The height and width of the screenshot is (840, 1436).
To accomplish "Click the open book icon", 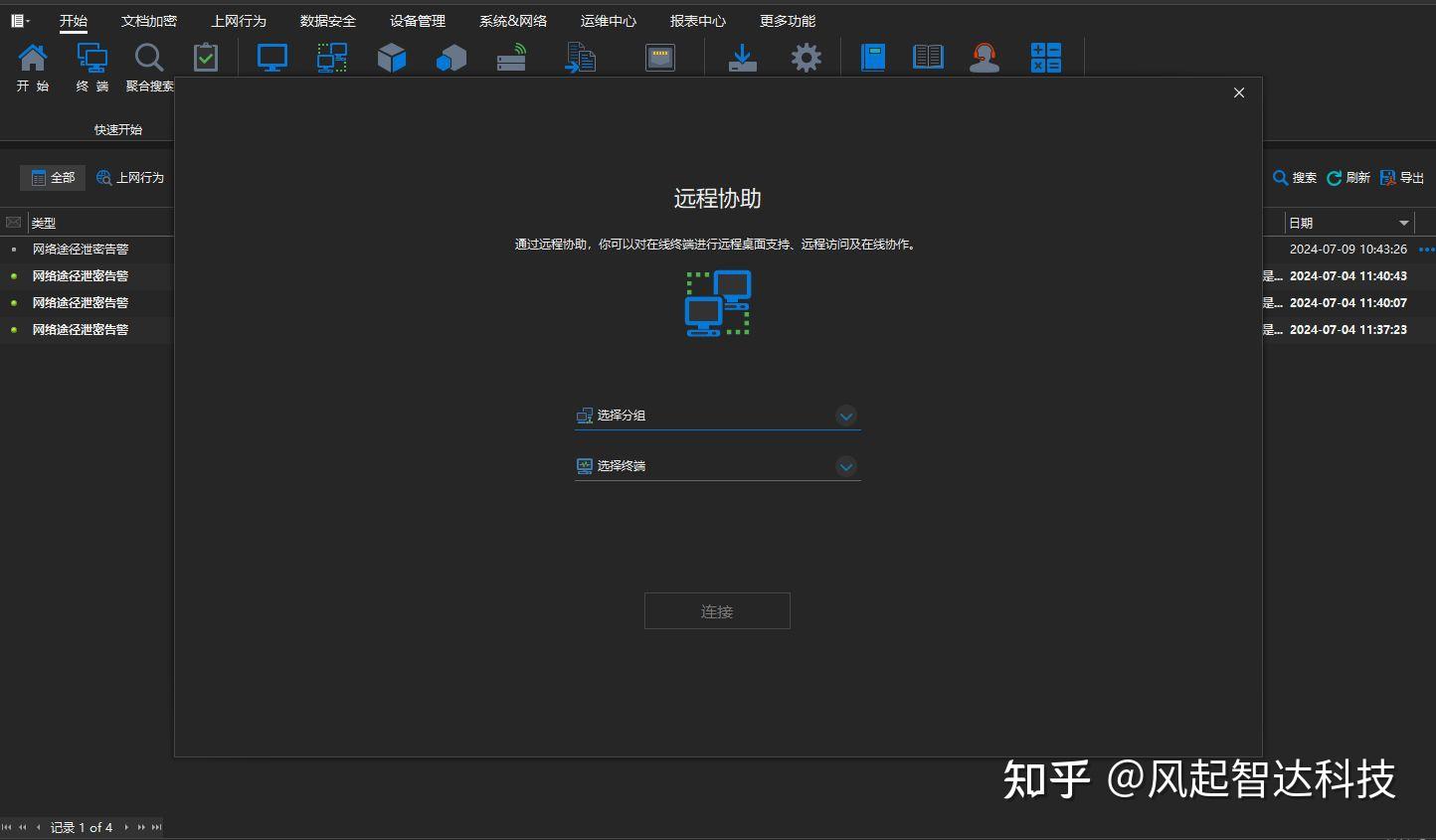I will pyautogui.click(x=928, y=58).
